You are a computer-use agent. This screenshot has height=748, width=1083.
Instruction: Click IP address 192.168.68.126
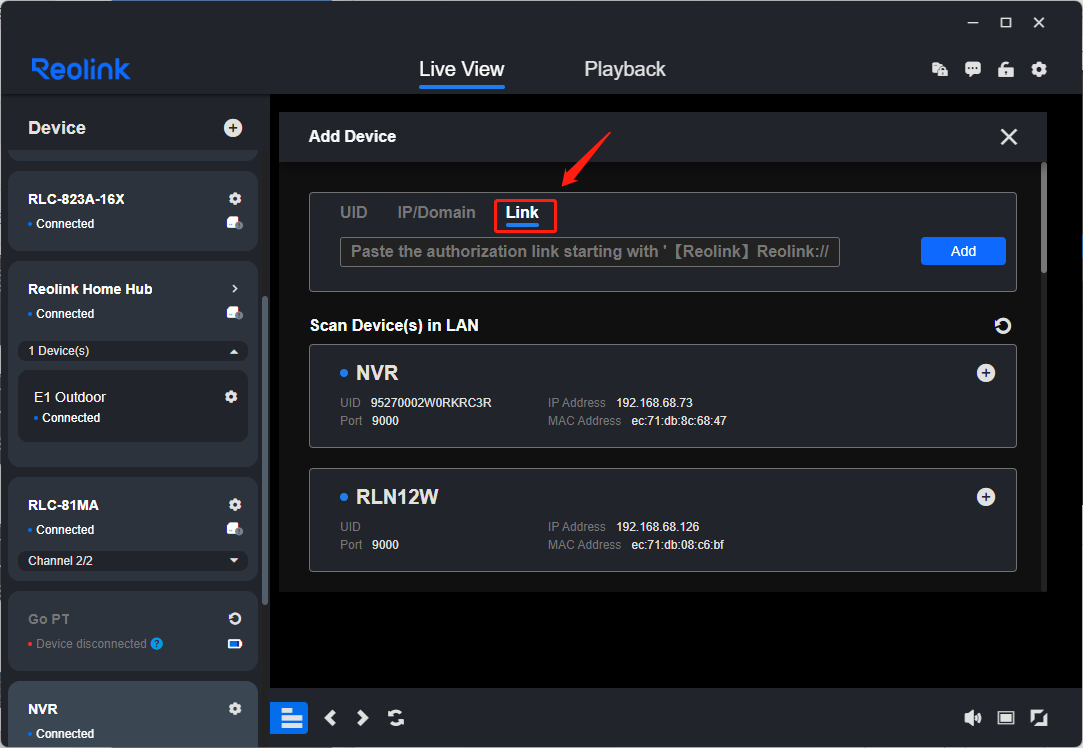[658, 526]
